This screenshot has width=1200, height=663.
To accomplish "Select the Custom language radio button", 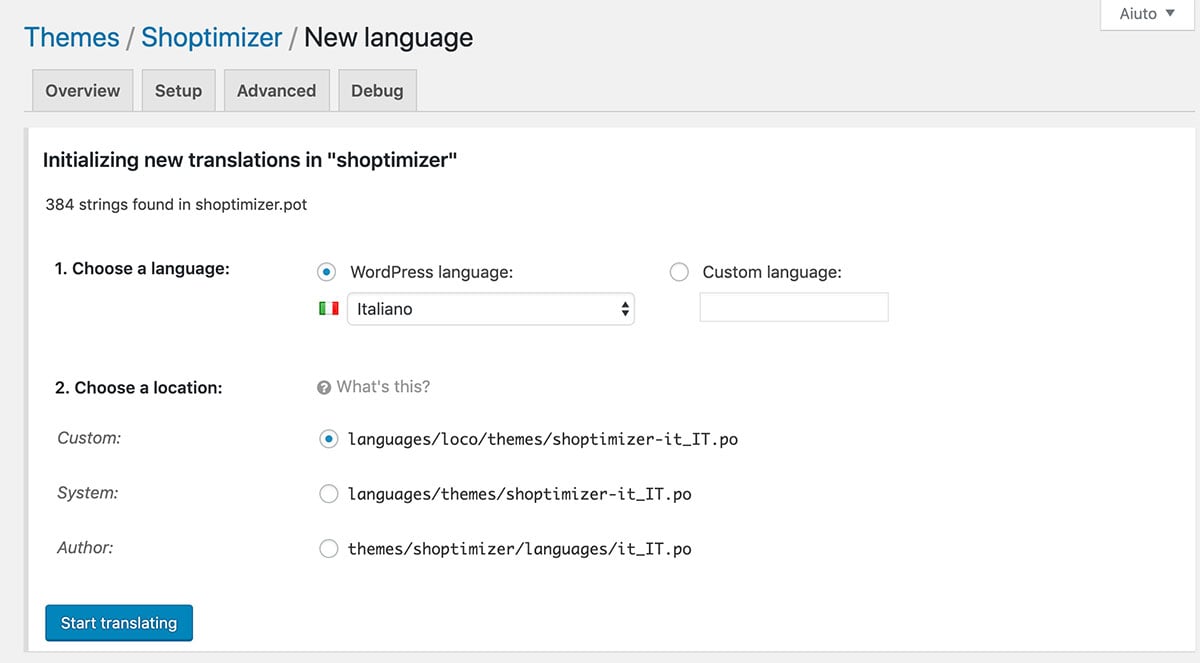I will (x=679, y=272).
